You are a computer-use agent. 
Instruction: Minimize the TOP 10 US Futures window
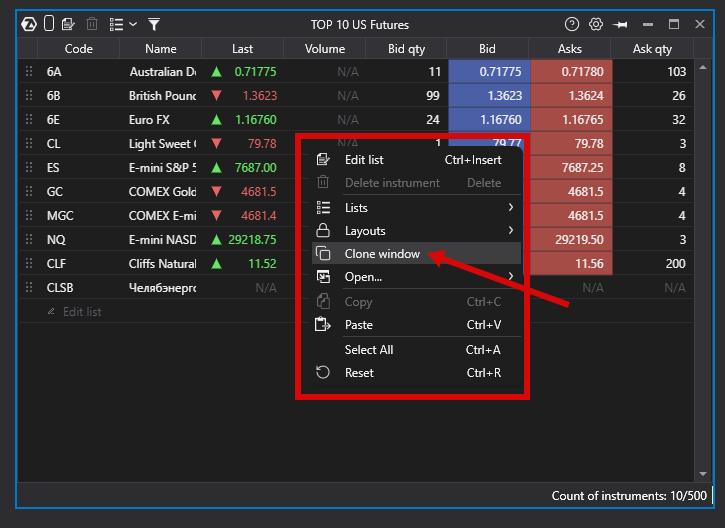648,25
